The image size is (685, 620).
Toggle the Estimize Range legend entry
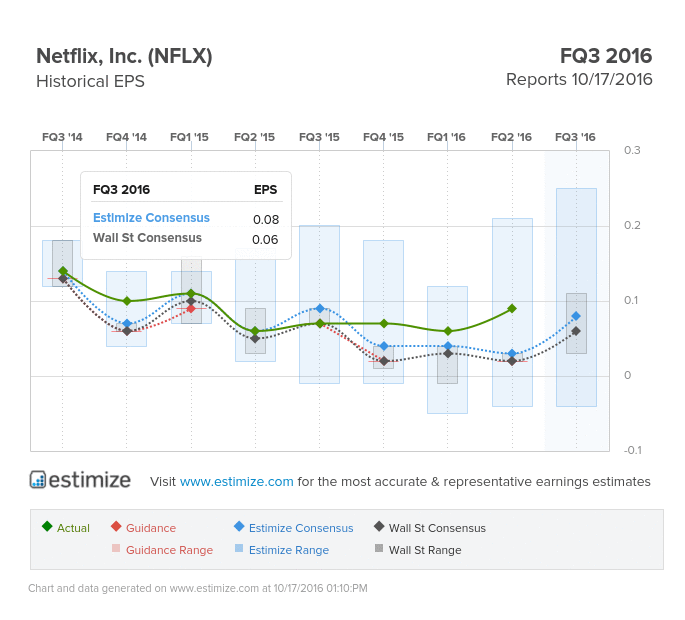click(282, 550)
